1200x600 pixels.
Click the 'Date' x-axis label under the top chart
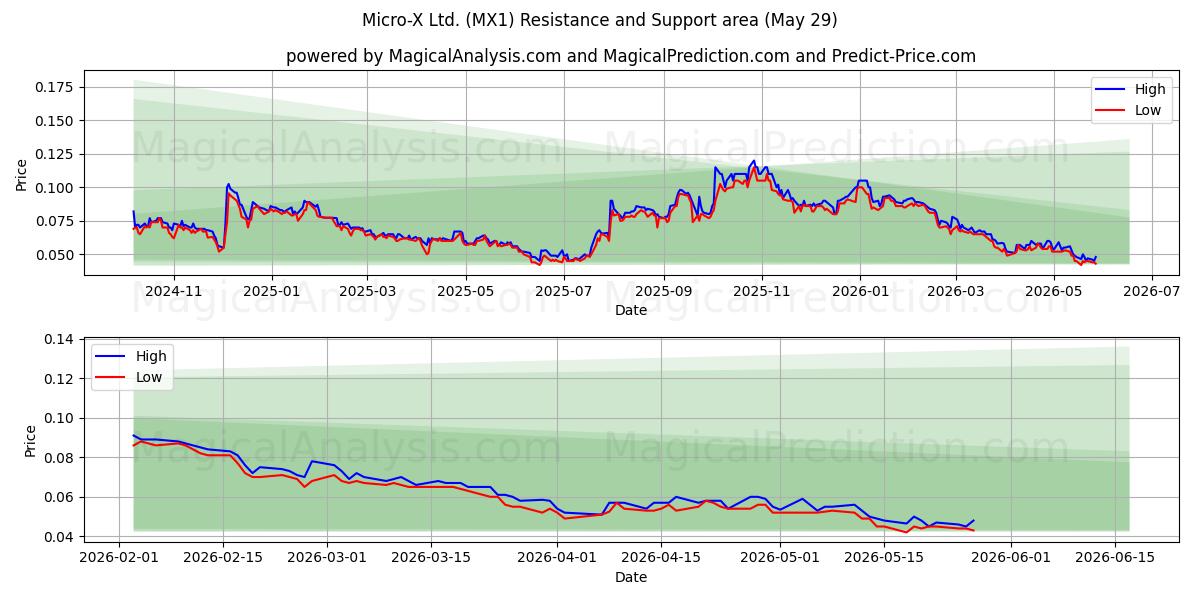coord(631,310)
